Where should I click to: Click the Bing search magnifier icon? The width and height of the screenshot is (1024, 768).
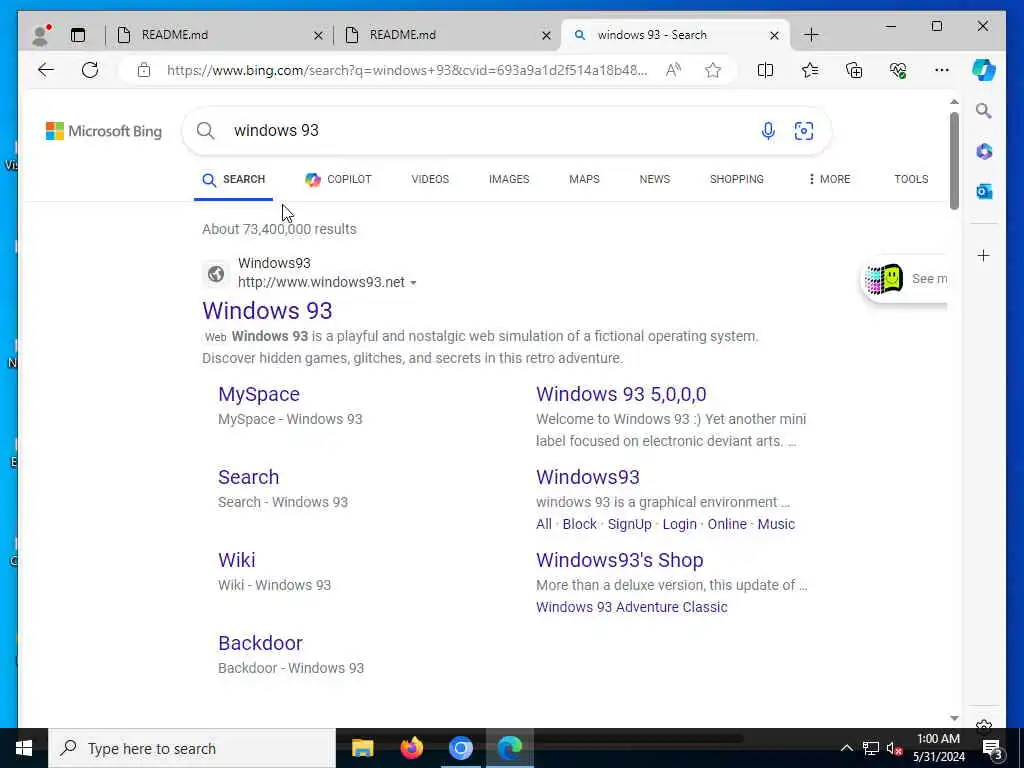pos(206,131)
